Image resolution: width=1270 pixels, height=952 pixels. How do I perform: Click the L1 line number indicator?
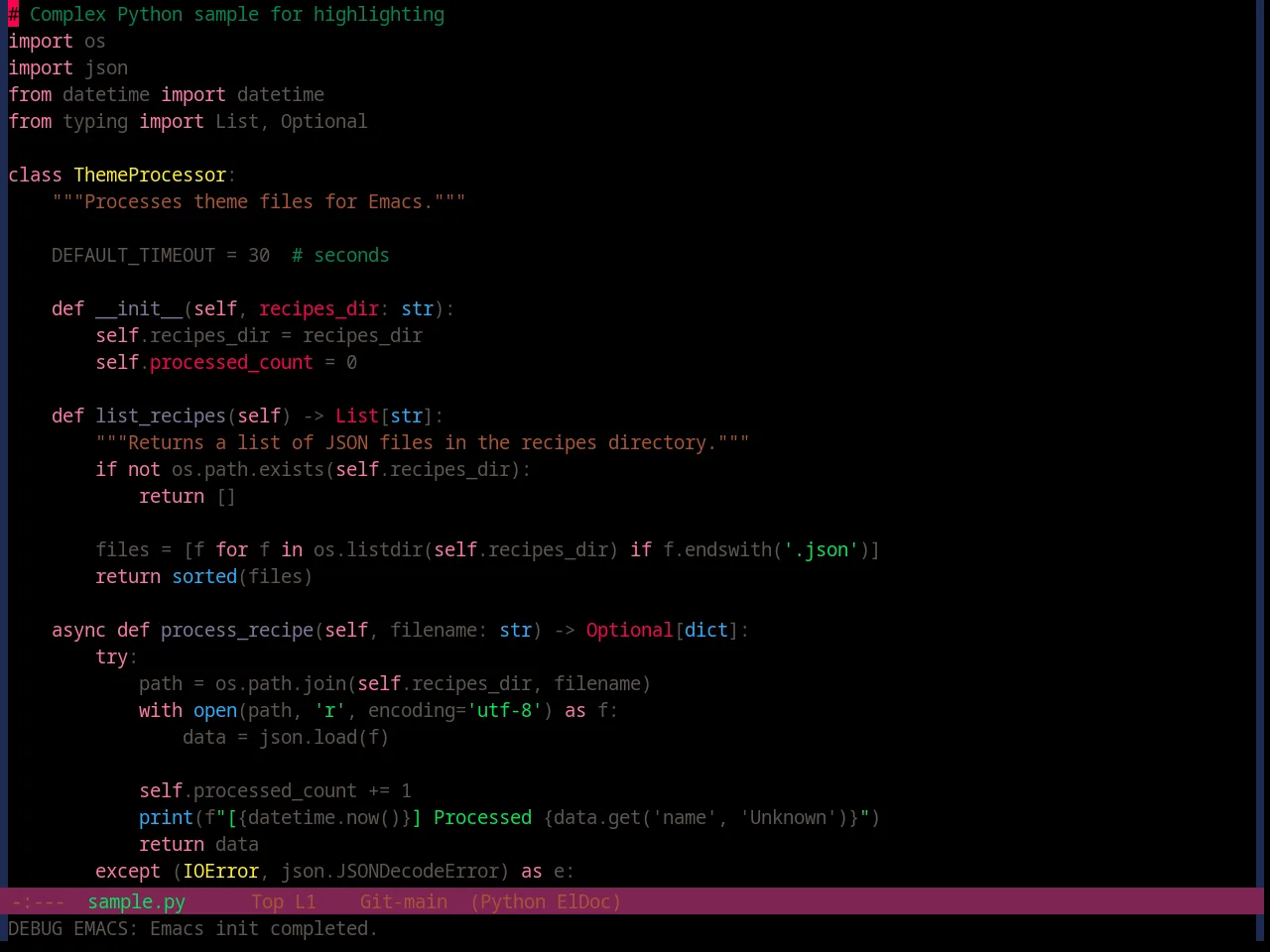(x=306, y=901)
